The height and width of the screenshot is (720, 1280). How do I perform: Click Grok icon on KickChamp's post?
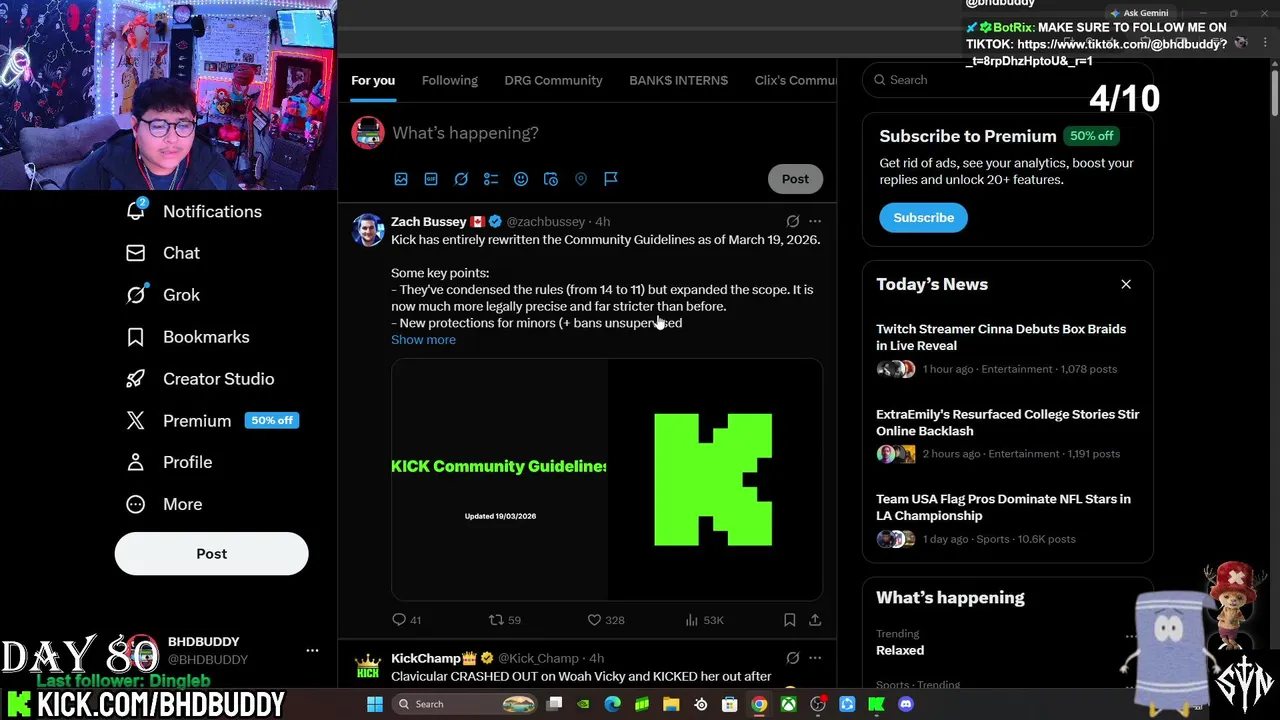coord(793,658)
